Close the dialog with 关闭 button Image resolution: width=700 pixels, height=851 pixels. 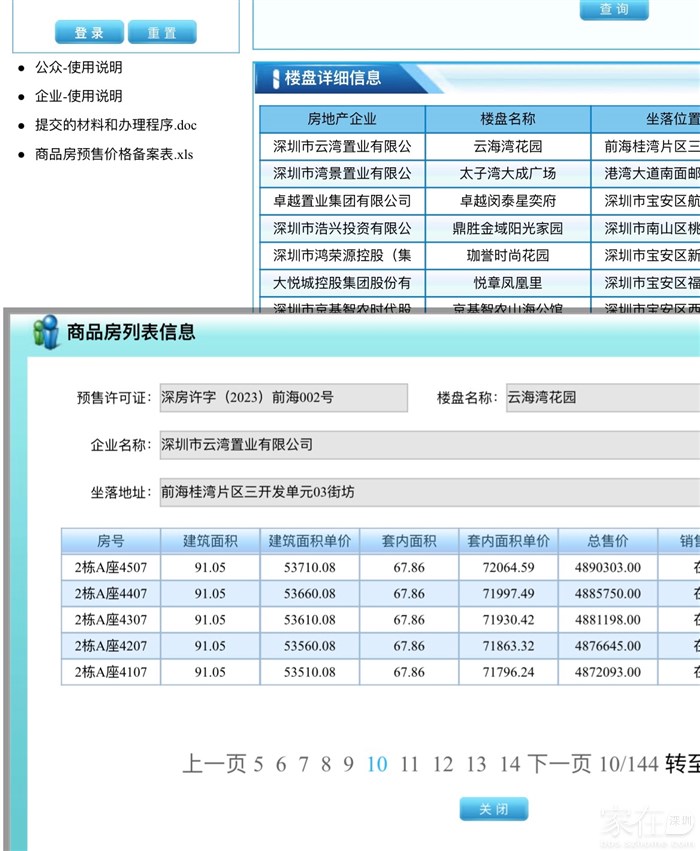pyautogui.click(x=494, y=809)
